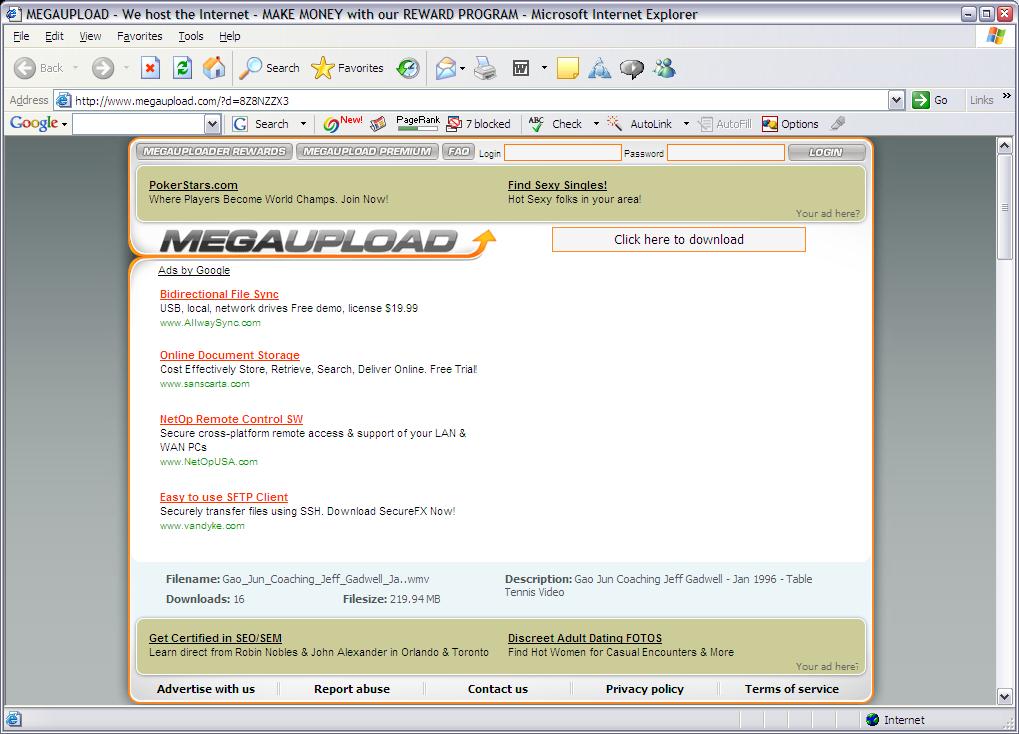Click Megauploader Rewards button
Screen dimensions: 1019x734
point(214,151)
